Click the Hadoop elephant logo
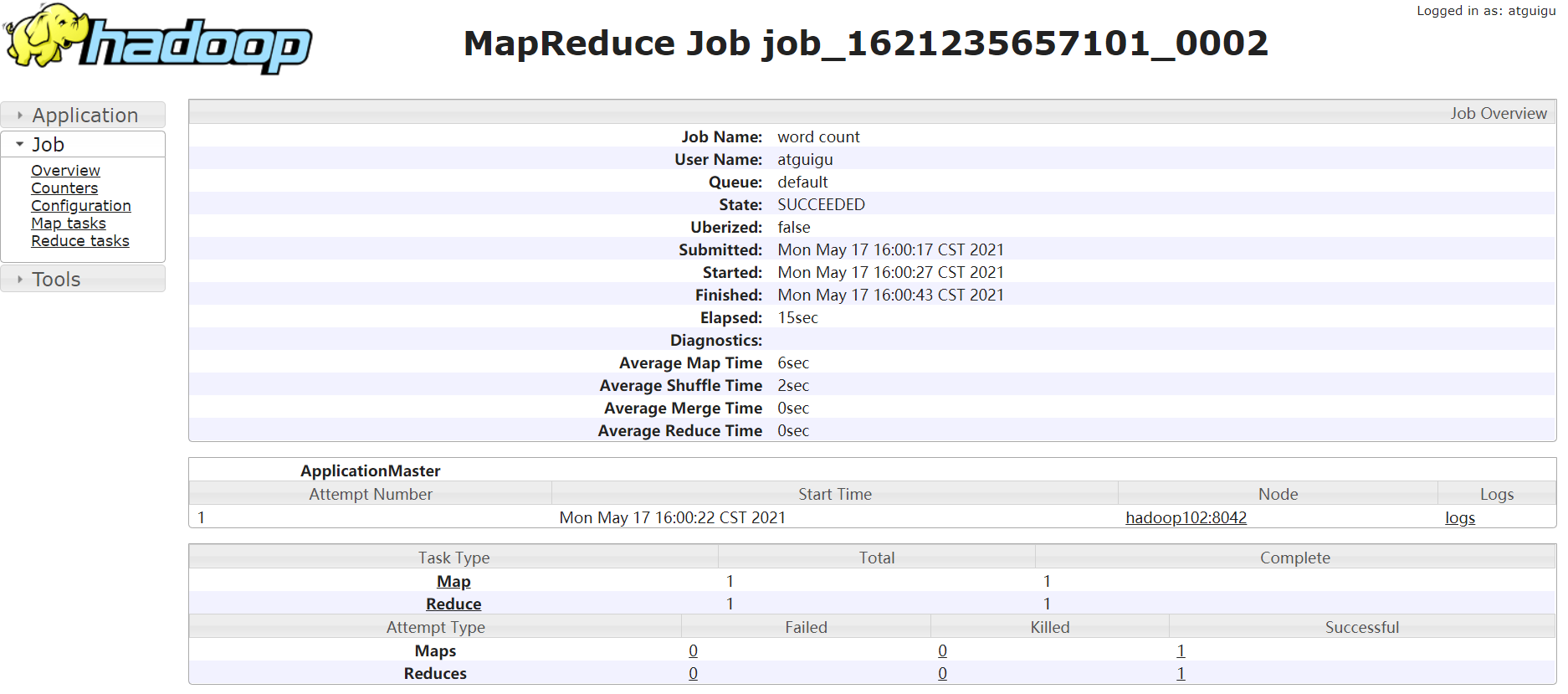 point(158,39)
